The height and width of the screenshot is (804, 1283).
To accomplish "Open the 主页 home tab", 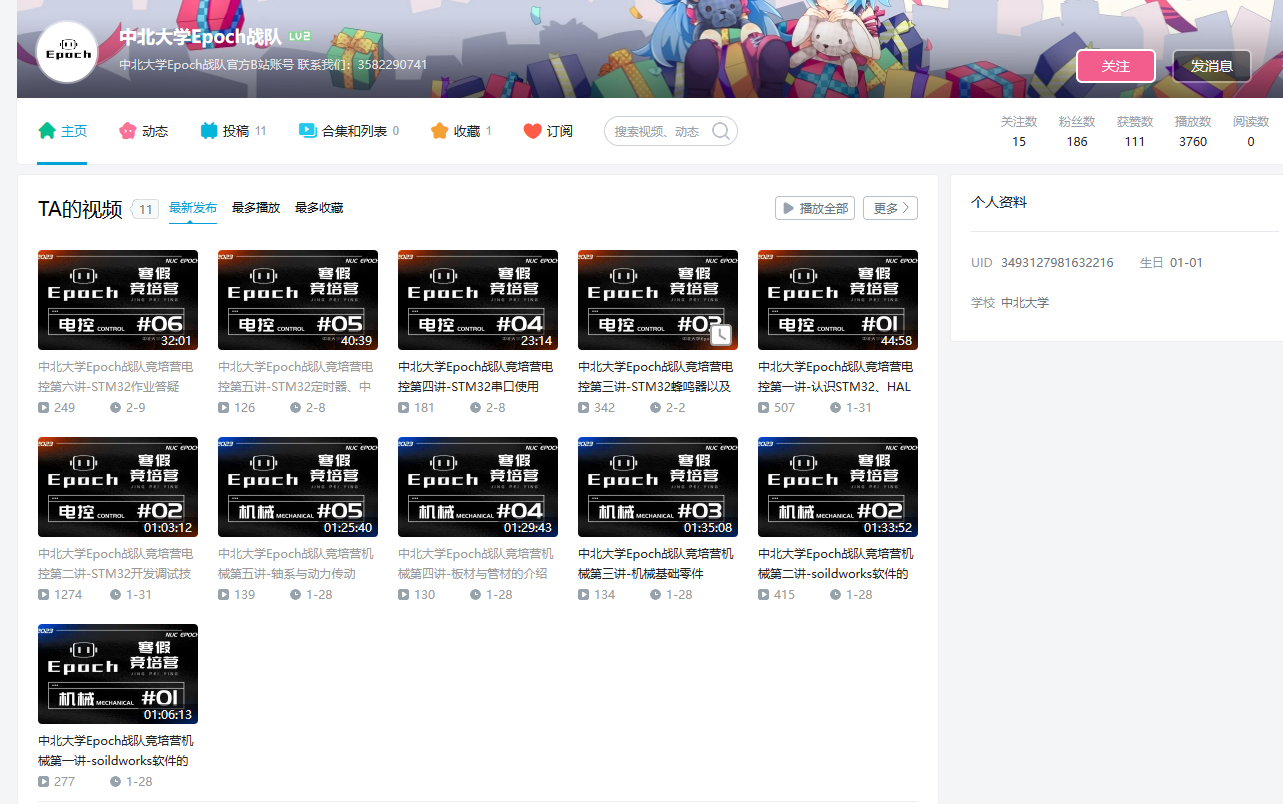I will [x=63, y=131].
